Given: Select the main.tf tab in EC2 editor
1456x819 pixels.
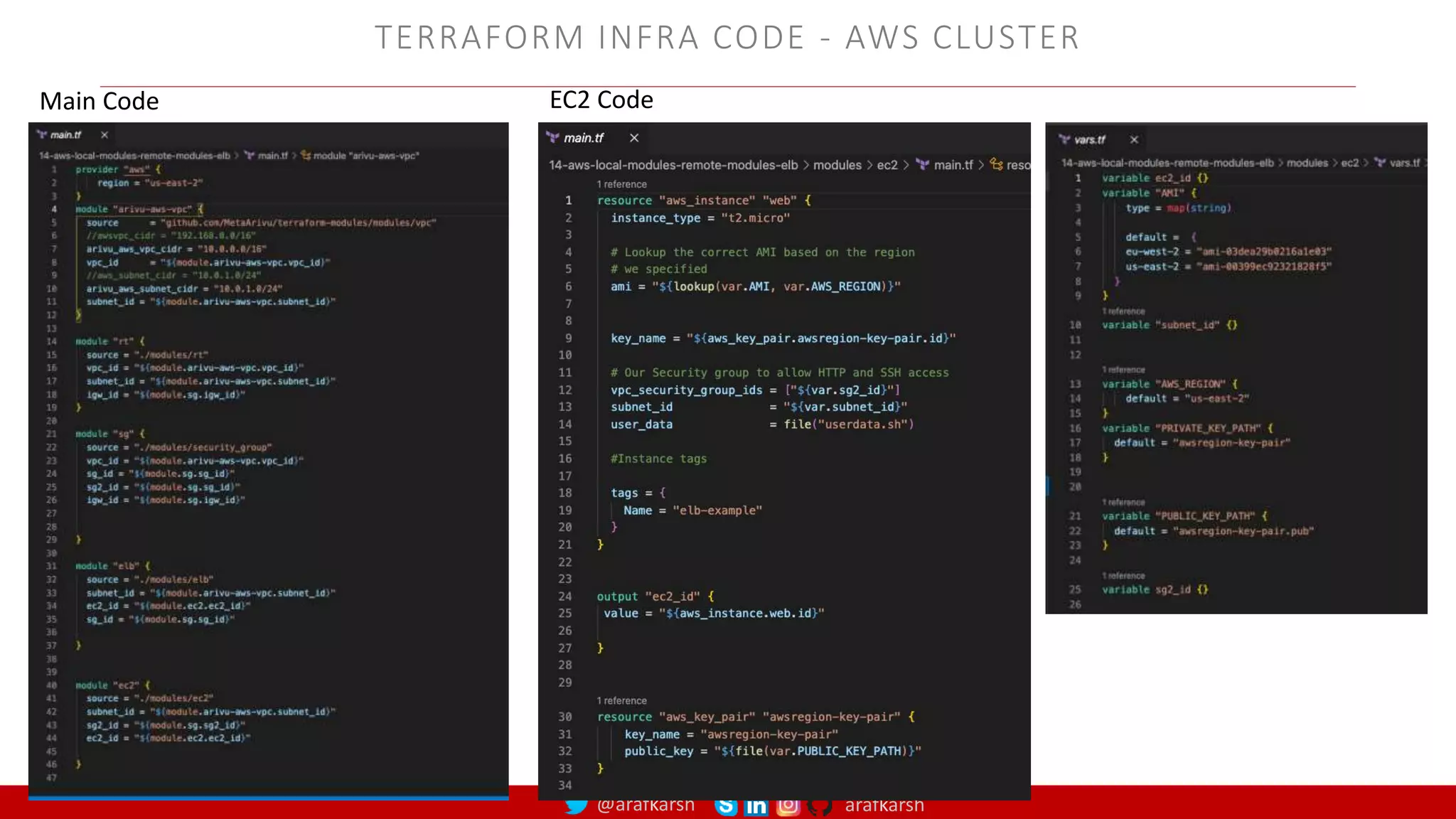Looking at the screenshot, I should coord(583,138).
